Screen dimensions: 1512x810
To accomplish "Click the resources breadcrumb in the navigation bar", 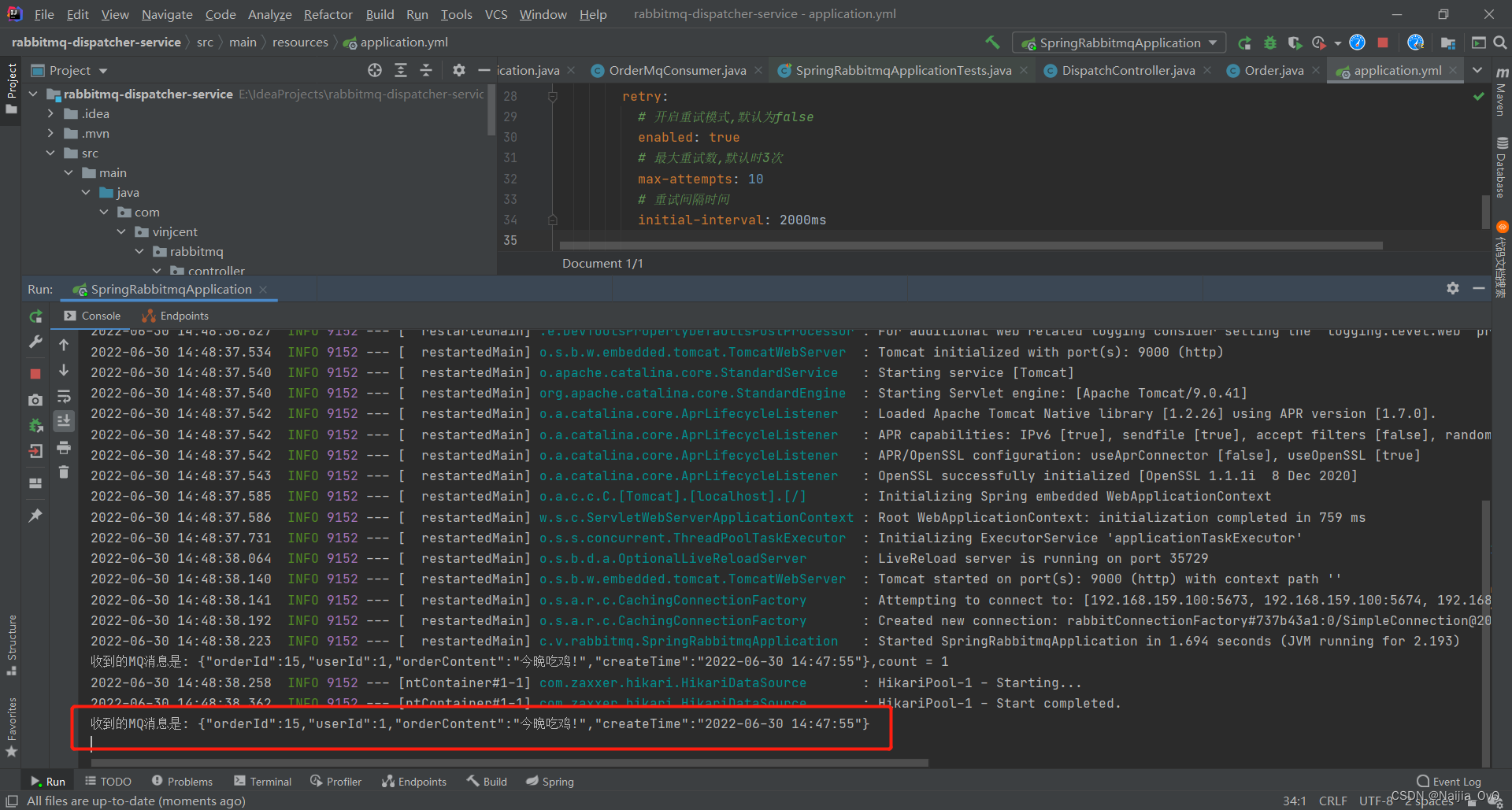I will pyautogui.click(x=300, y=43).
